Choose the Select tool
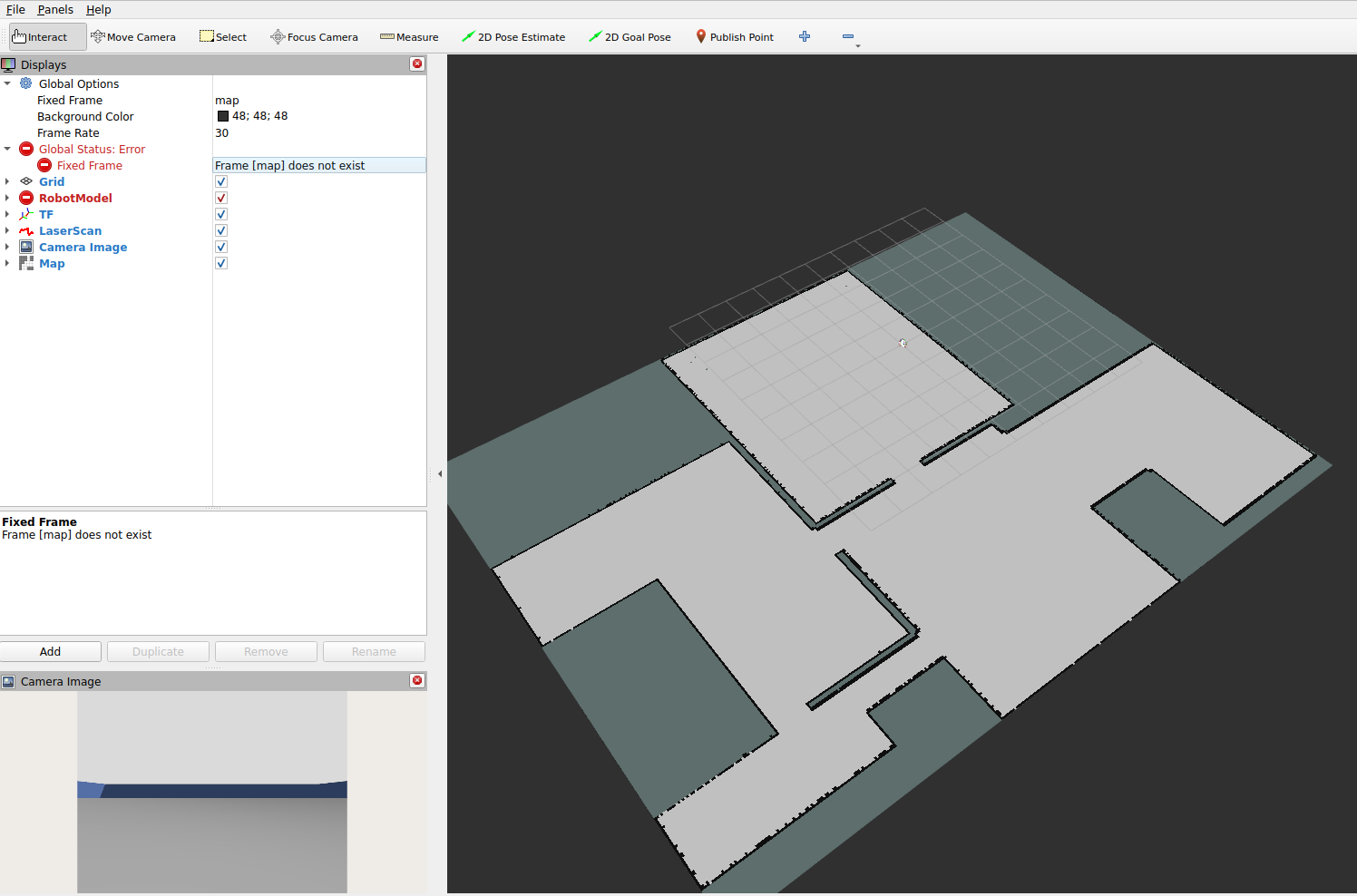1357x896 pixels. (223, 37)
